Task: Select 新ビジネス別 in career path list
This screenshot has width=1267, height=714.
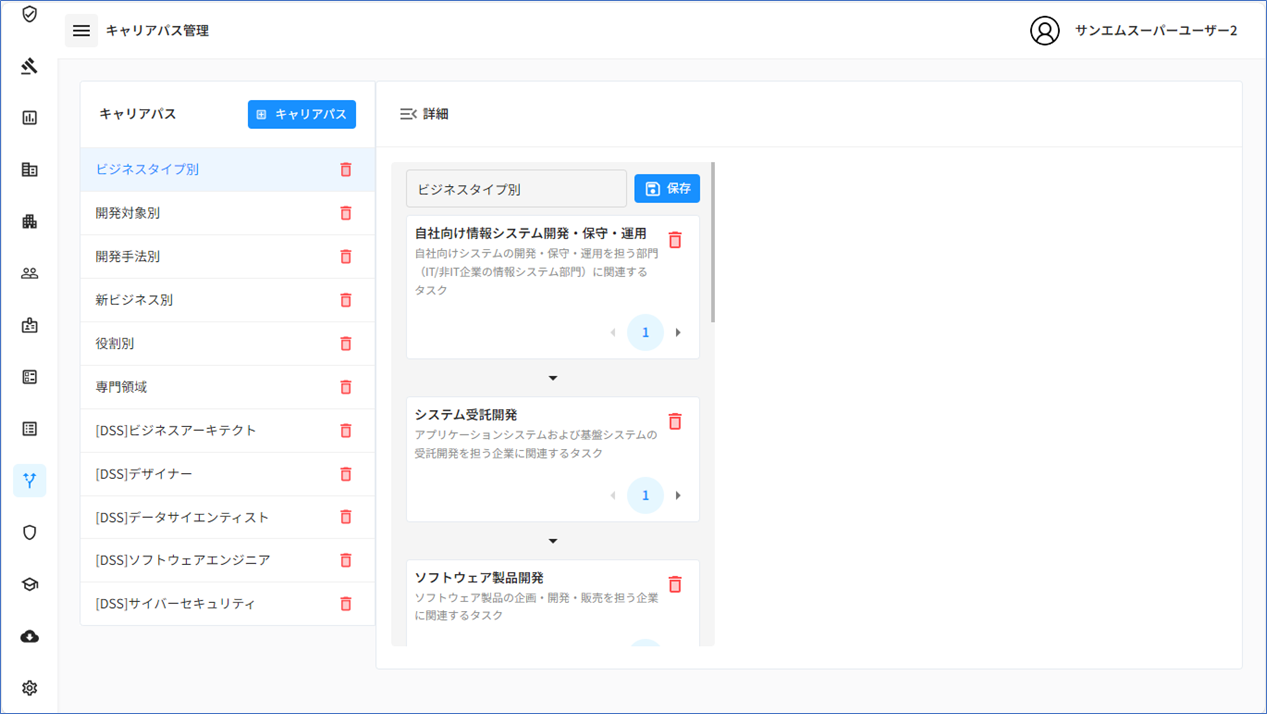Action: click(x=134, y=300)
